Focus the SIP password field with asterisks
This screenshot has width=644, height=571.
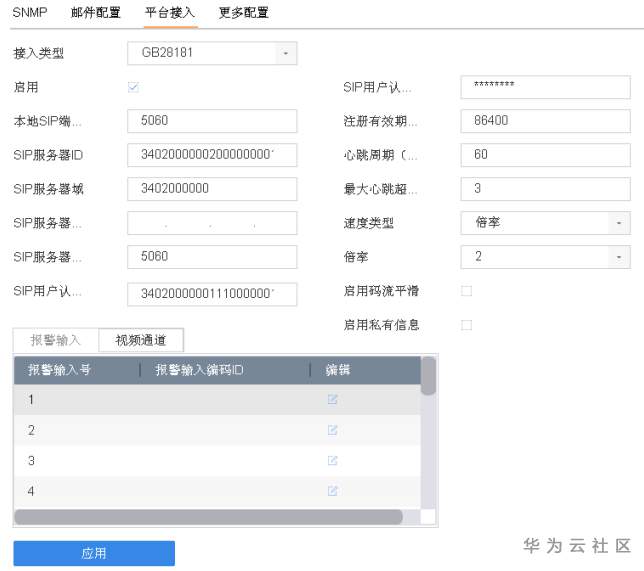545,87
